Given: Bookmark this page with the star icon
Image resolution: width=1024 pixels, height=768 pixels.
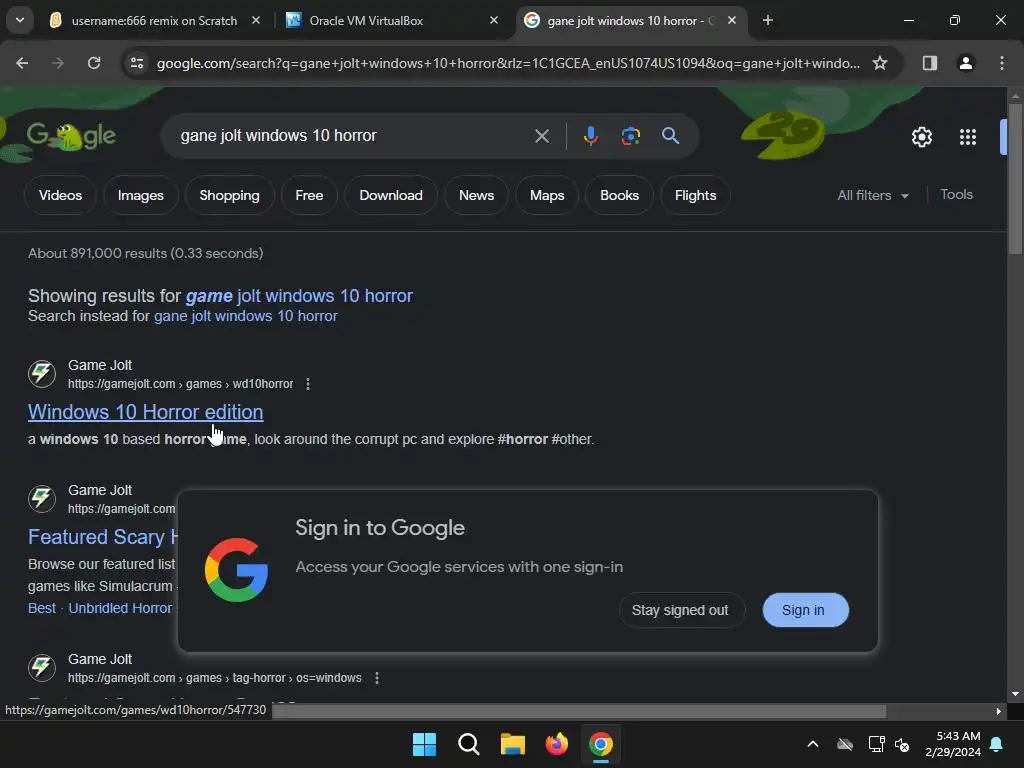Looking at the screenshot, I should point(880,63).
